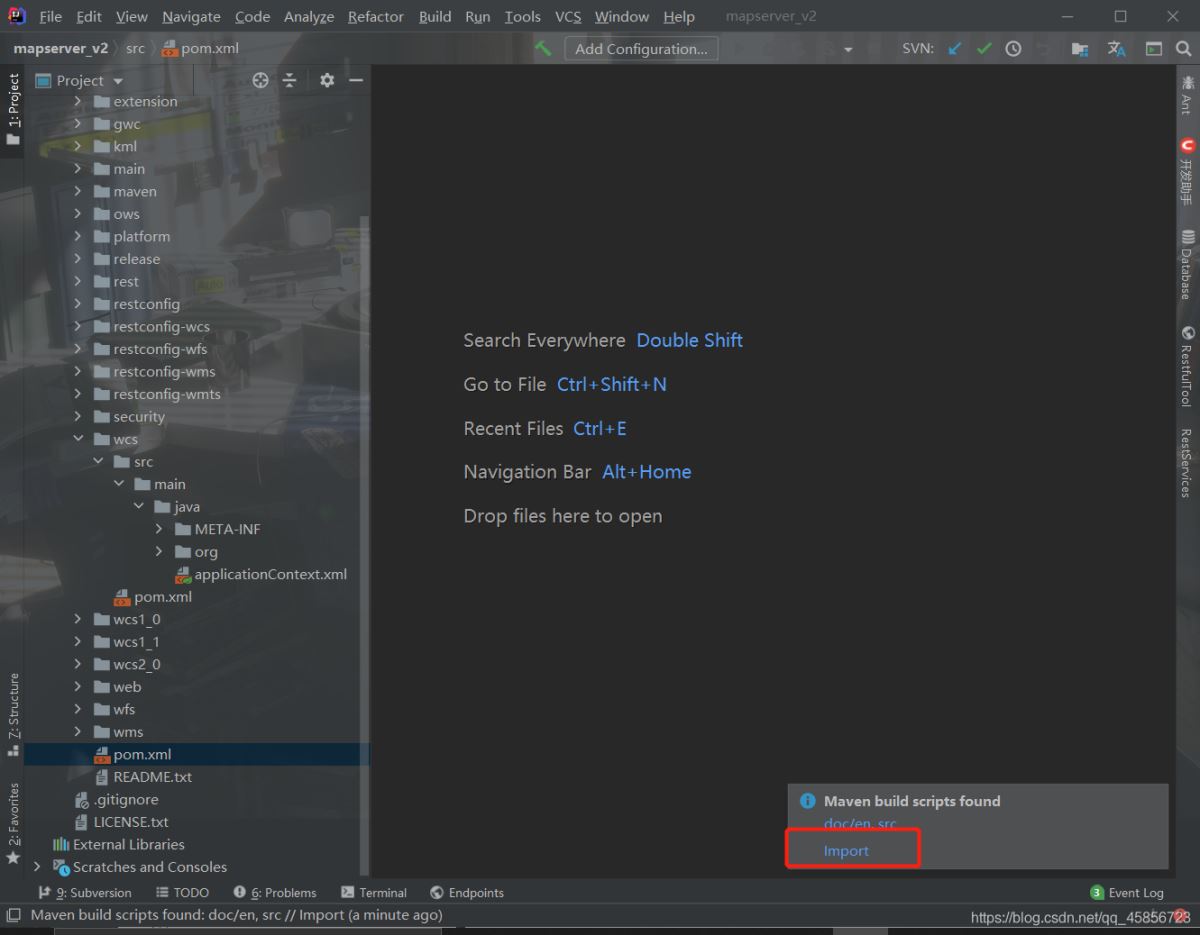This screenshot has width=1200, height=935.
Task: Open Project panel settings gear
Action: pyautogui.click(x=327, y=80)
